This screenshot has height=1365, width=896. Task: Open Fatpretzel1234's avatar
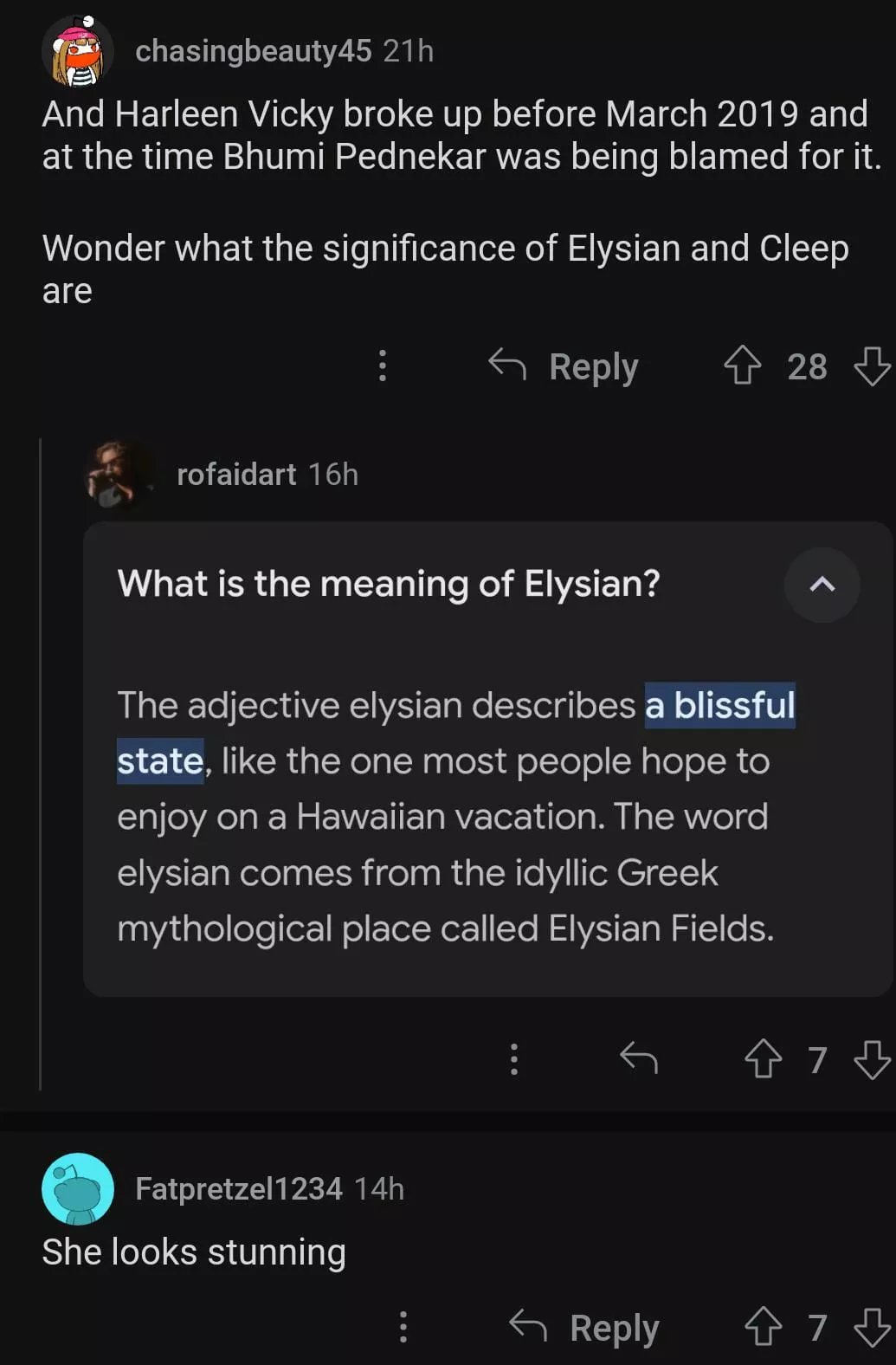coord(78,1188)
